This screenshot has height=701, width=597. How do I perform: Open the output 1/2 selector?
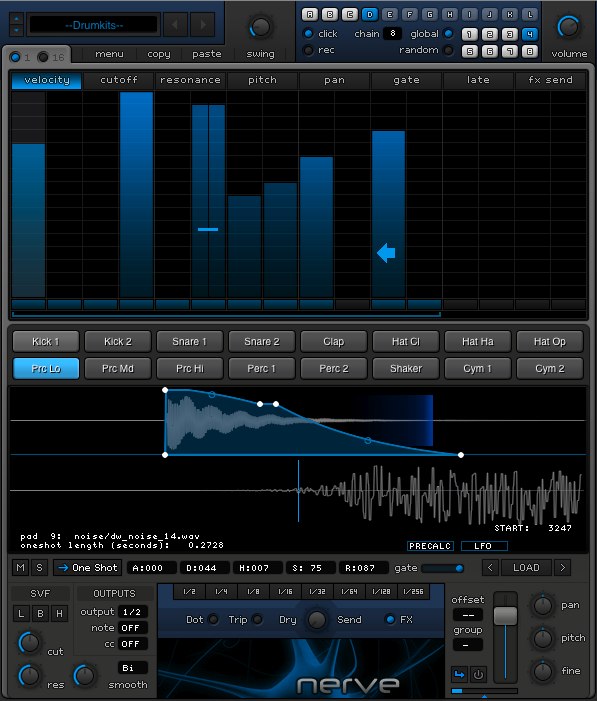pos(132,612)
